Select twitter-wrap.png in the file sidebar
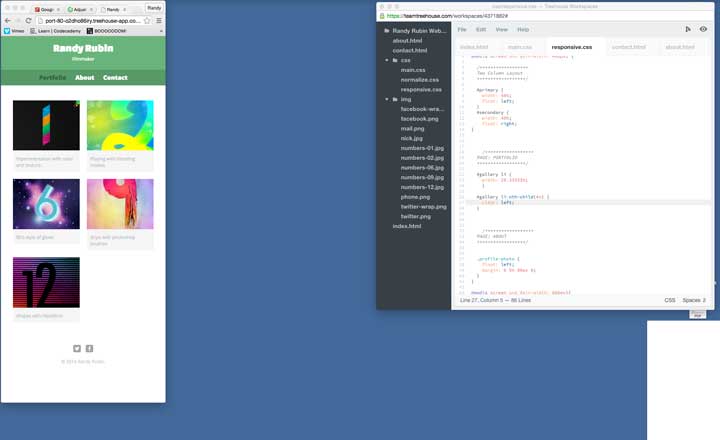The width and height of the screenshot is (720, 440). 423,206
